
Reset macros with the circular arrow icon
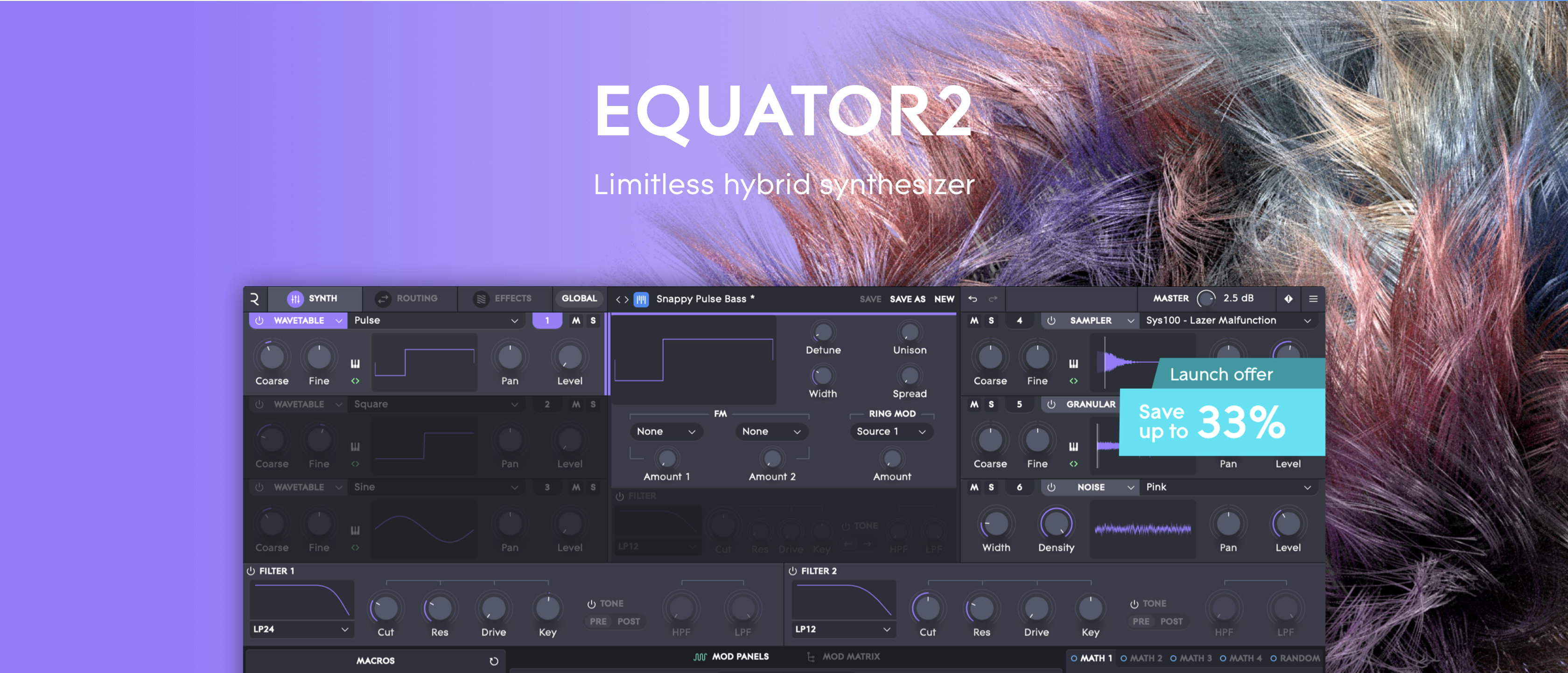click(x=494, y=661)
